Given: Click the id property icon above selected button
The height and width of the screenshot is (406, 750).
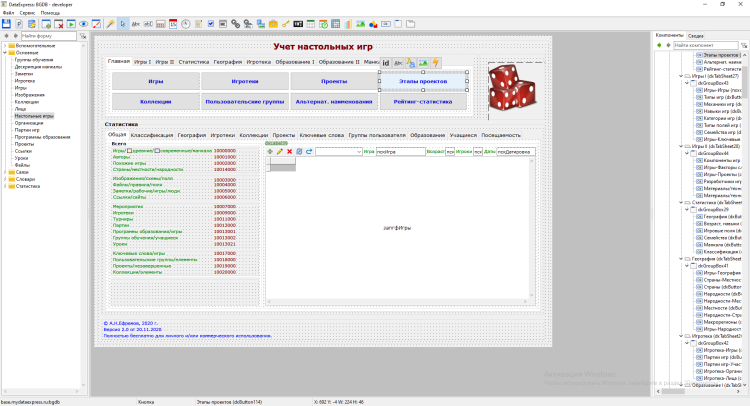Looking at the screenshot, I should 386,63.
